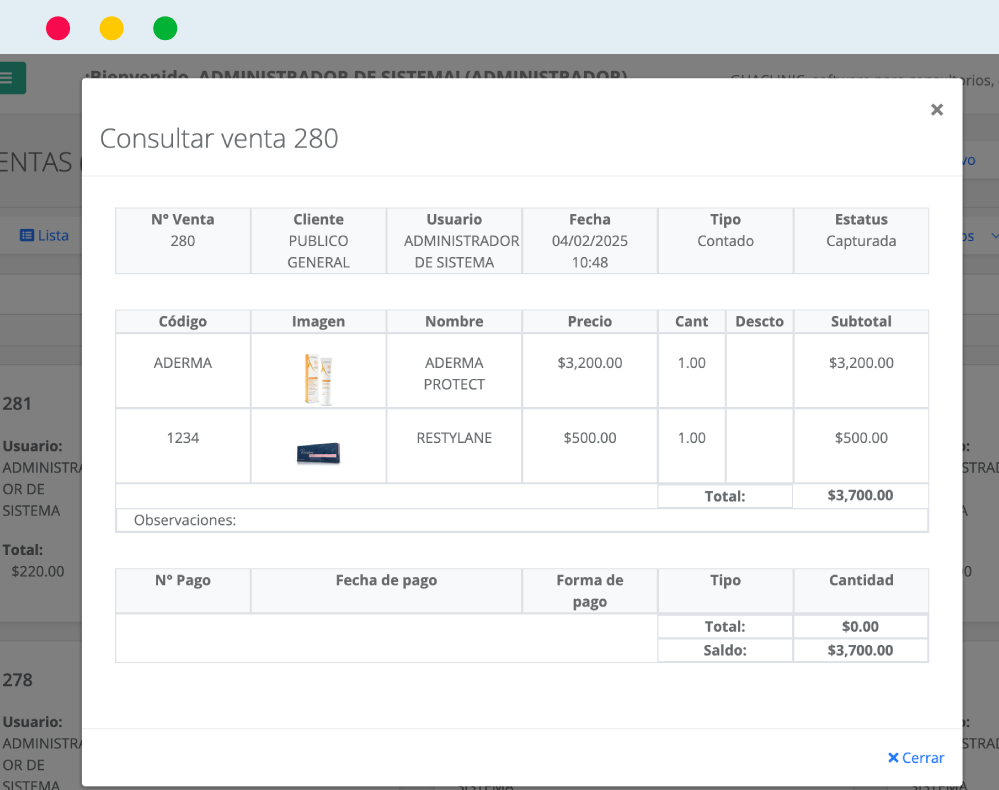Image resolution: width=999 pixels, height=790 pixels.
Task: Click the Código column header
Action: pyautogui.click(x=183, y=321)
